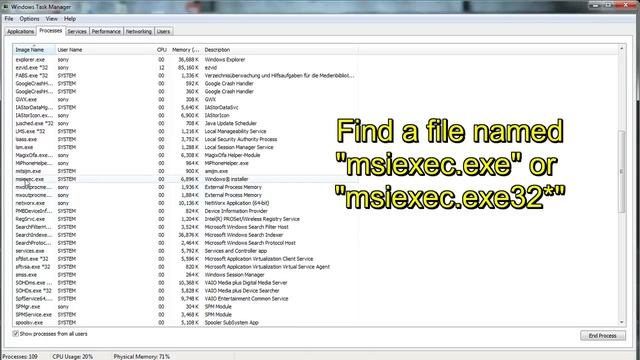Select the SearchFilterH... process
Screen dimensions: 640x360
click(x=185, y=227)
